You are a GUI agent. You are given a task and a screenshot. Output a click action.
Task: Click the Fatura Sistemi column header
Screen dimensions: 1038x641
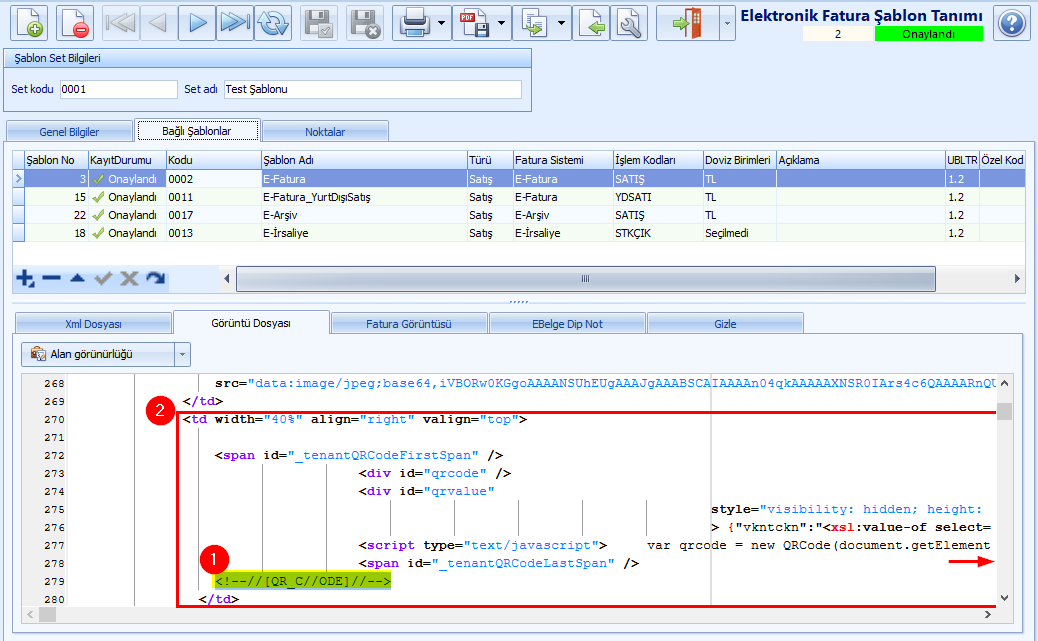[x=563, y=160]
